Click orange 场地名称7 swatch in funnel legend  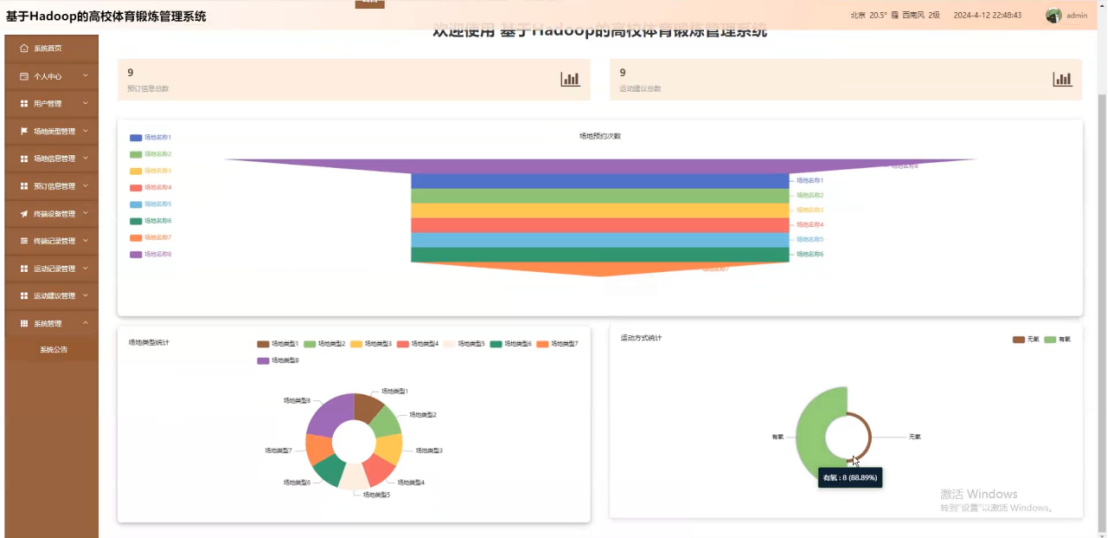point(136,238)
